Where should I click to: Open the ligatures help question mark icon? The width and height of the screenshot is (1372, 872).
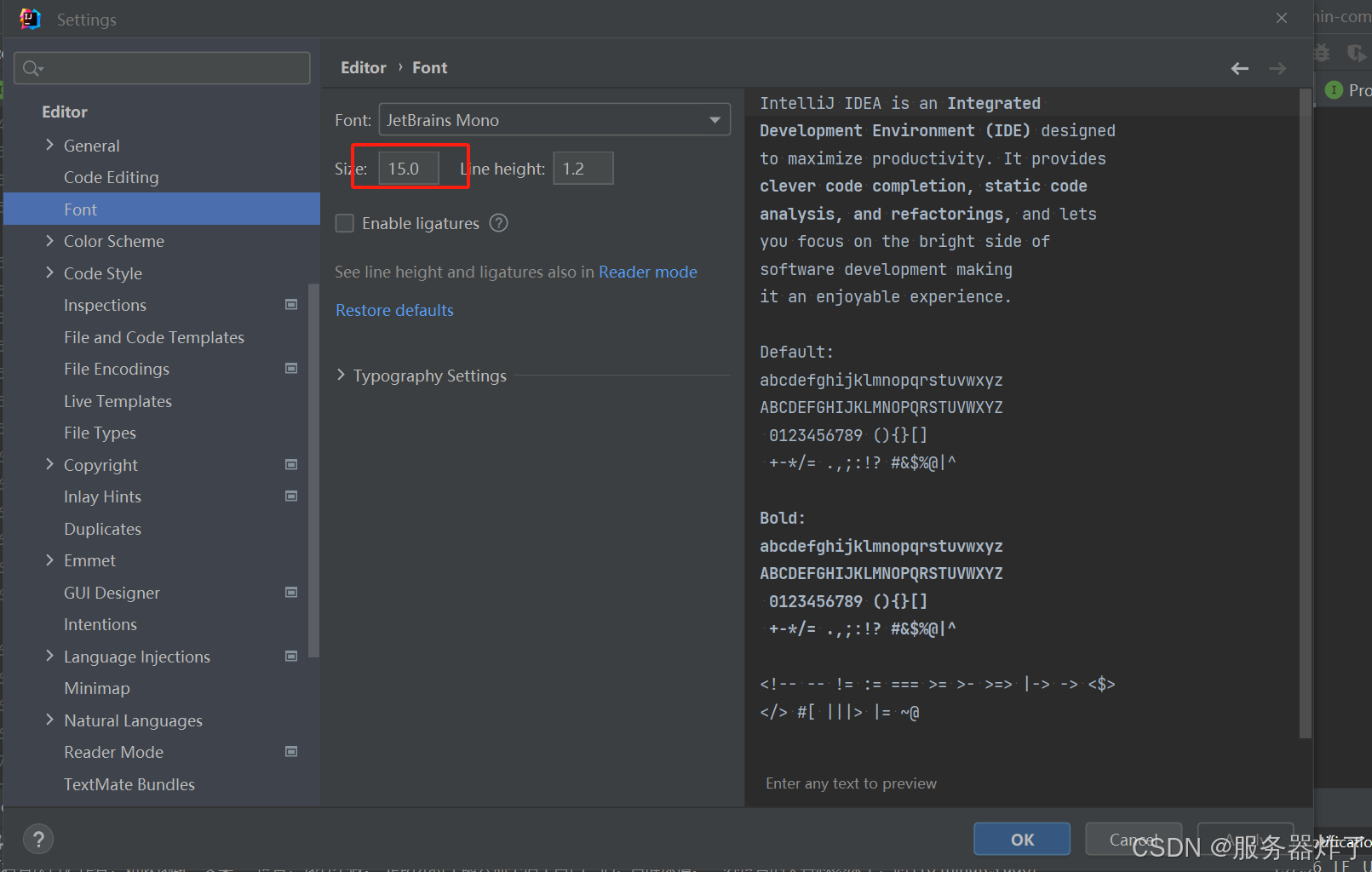499,223
